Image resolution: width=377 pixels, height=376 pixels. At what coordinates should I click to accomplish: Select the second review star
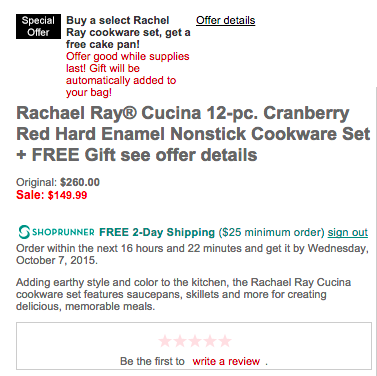pyautogui.click(x=180, y=341)
